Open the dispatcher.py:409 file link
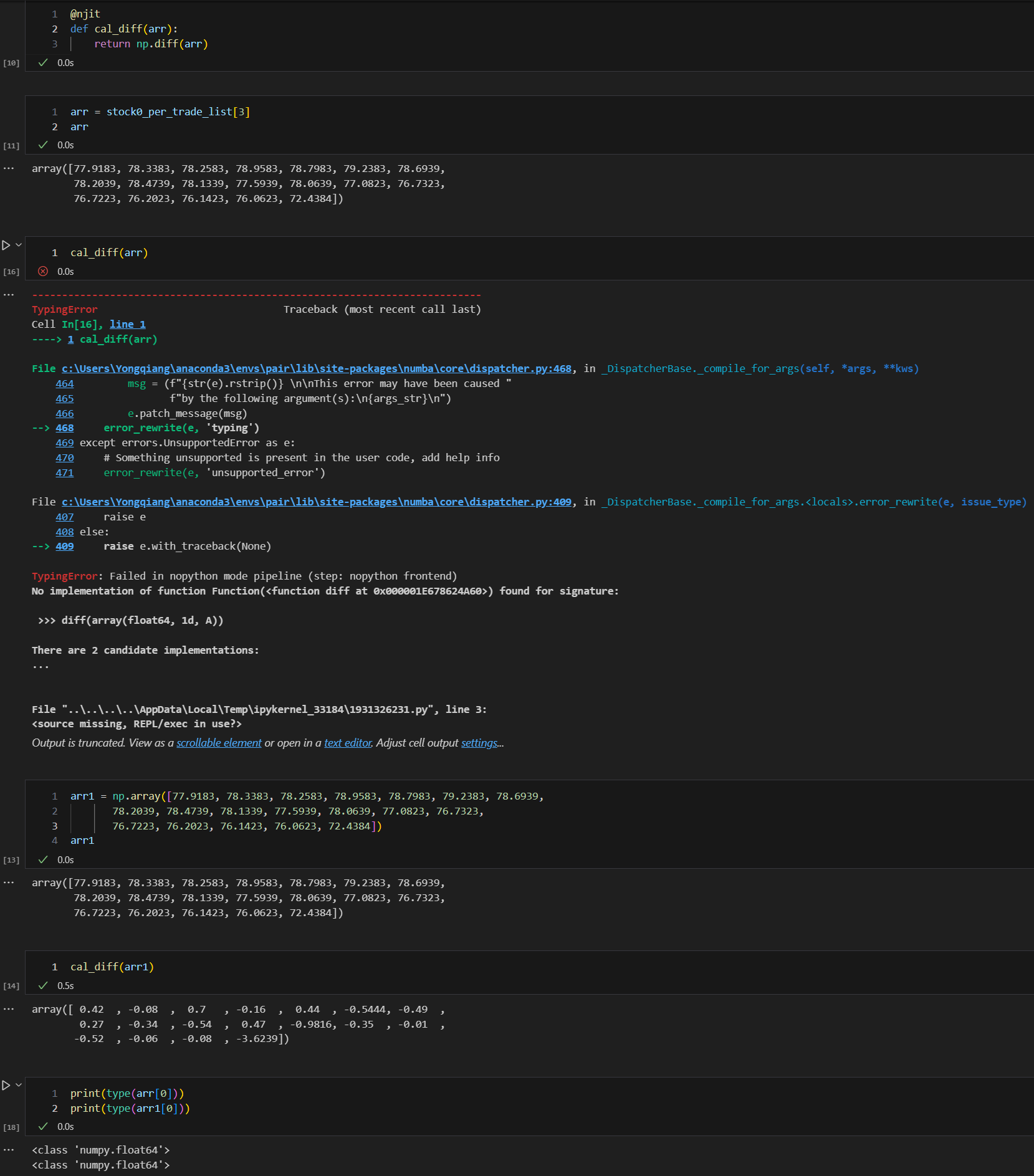The height and width of the screenshot is (1176, 1034). point(316,502)
